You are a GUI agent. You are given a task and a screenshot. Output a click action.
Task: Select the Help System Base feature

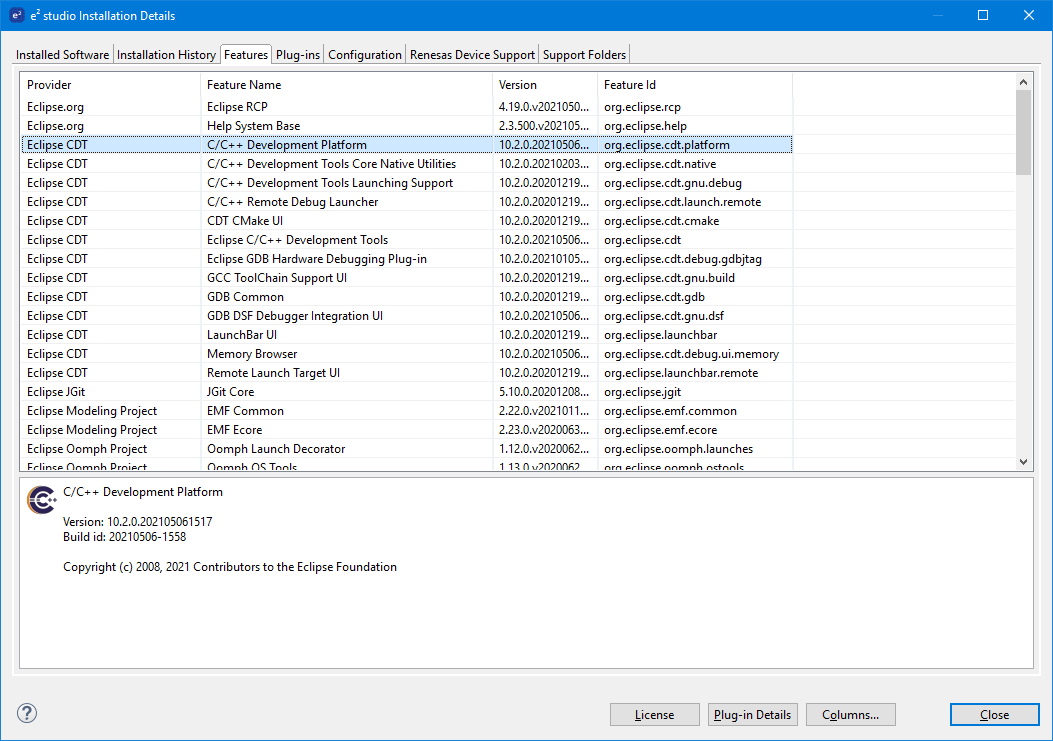pos(406,126)
